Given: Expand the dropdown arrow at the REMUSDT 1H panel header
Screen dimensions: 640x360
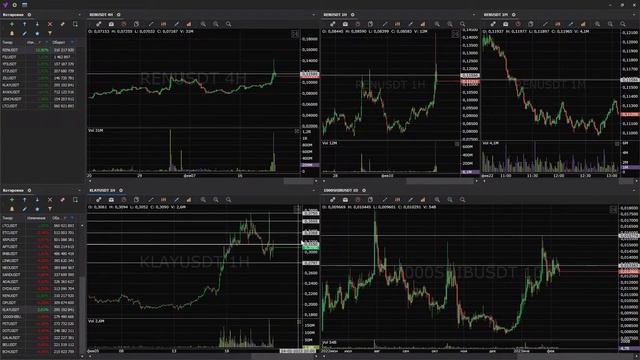Looking at the screenshot, I should pyautogui.click(x=474, y=15).
